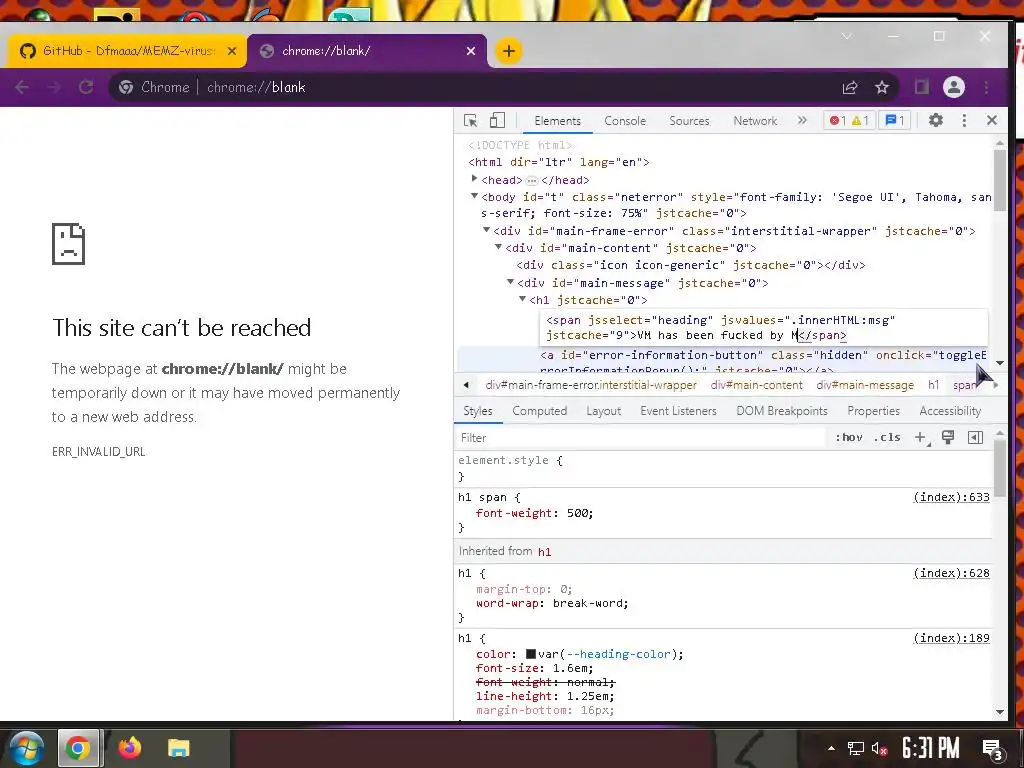The image size is (1024, 768).
Task: Select div#main-frame-error breadcrumb
Action: point(591,385)
